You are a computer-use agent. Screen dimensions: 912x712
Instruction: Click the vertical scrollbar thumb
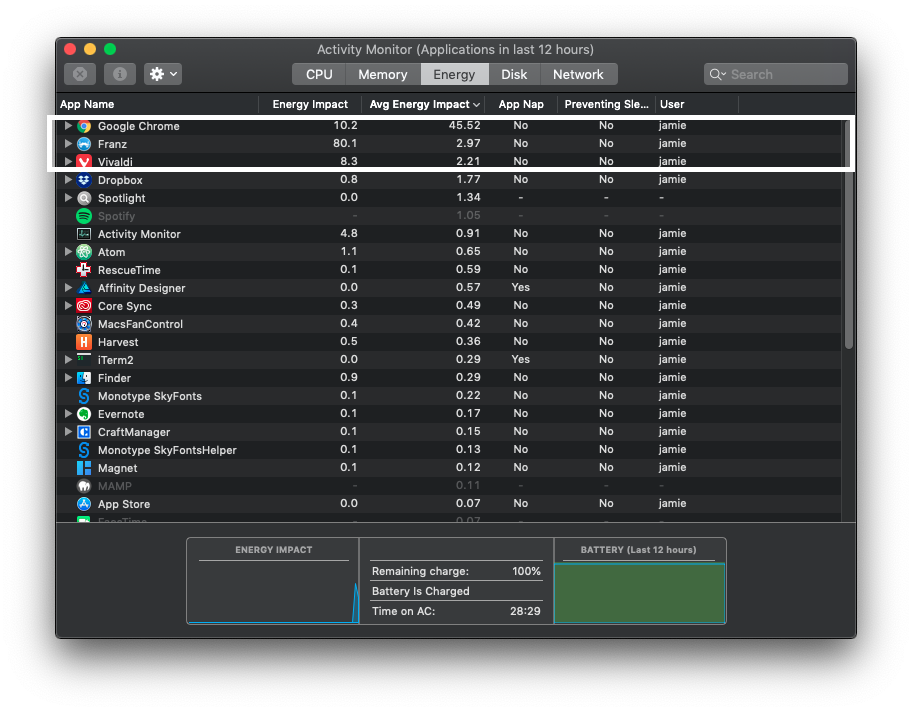click(x=849, y=233)
